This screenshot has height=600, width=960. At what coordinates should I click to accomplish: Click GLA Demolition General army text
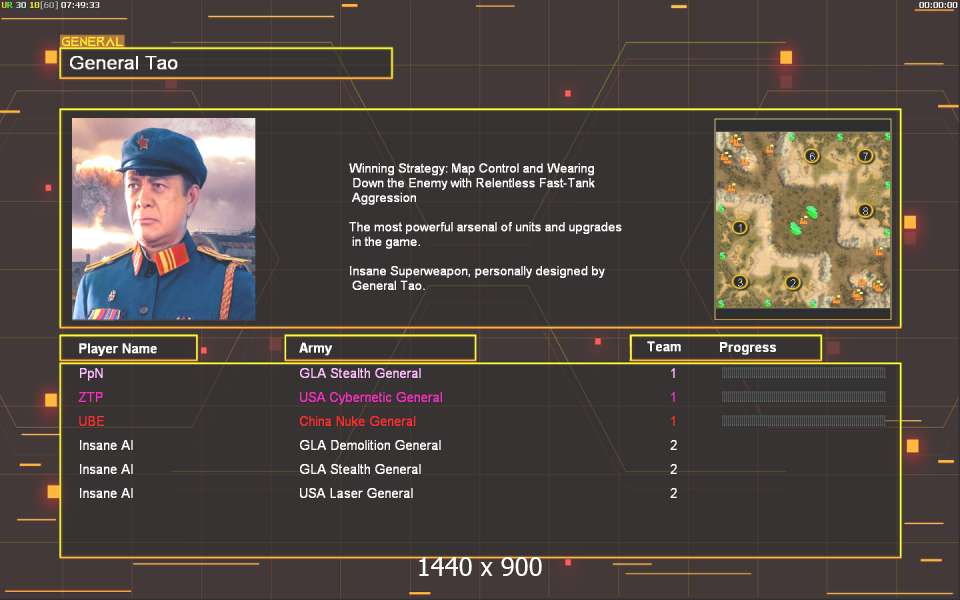[370, 445]
